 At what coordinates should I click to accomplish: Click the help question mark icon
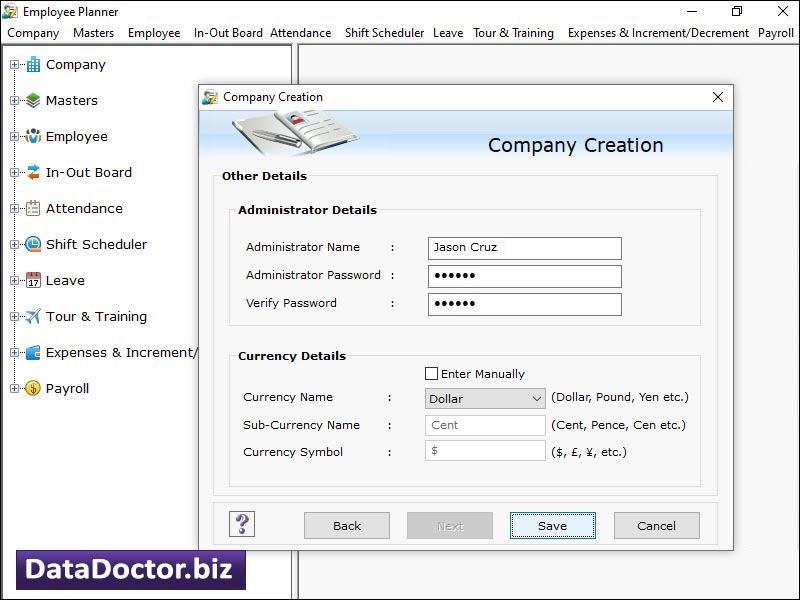[x=240, y=524]
